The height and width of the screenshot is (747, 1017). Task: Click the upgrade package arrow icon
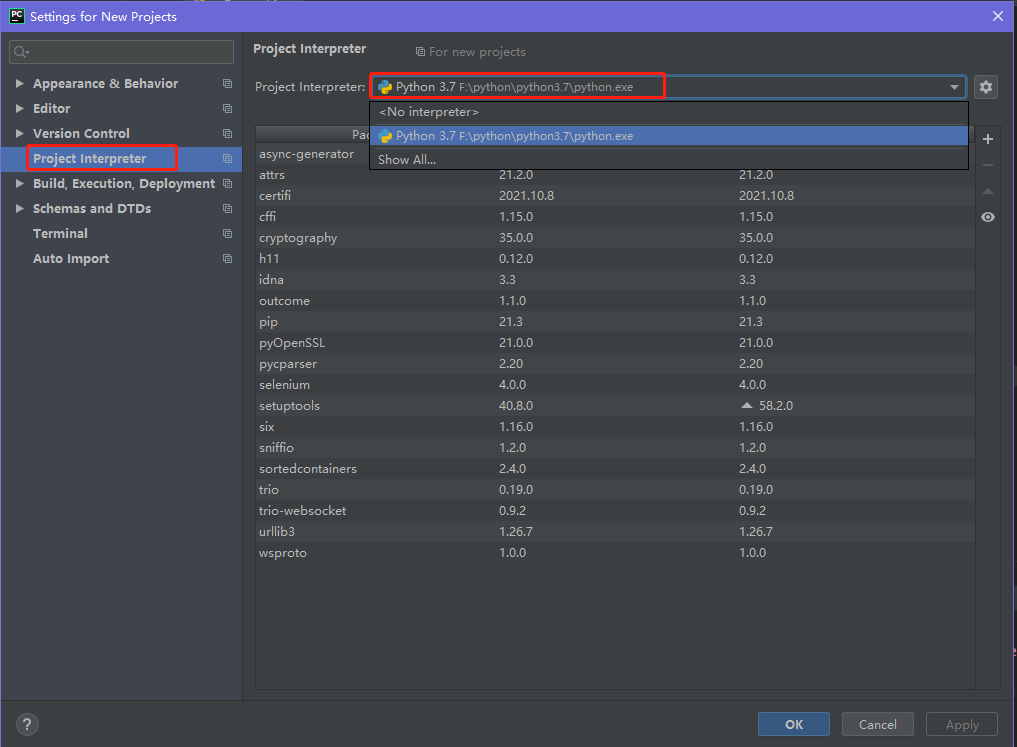(988, 191)
